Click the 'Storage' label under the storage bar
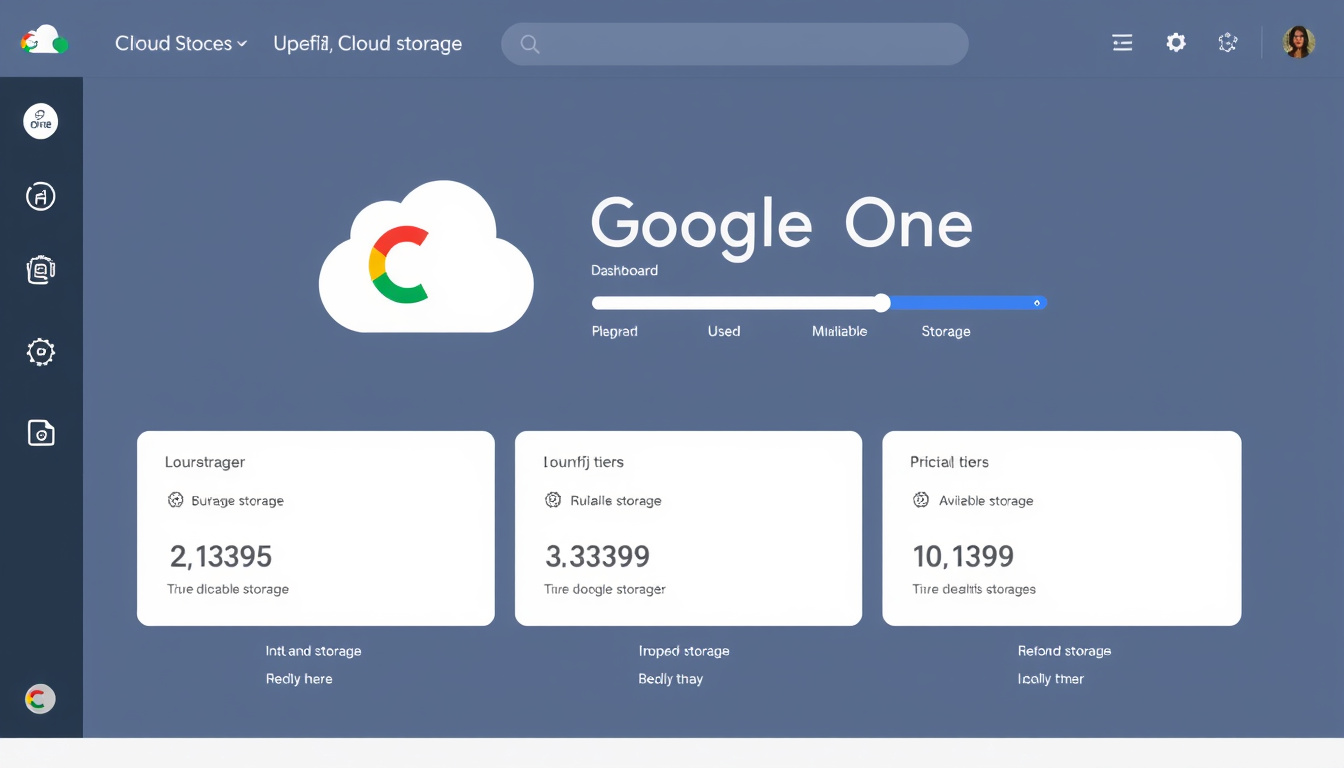The image size is (1344, 768). click(946, 331)
